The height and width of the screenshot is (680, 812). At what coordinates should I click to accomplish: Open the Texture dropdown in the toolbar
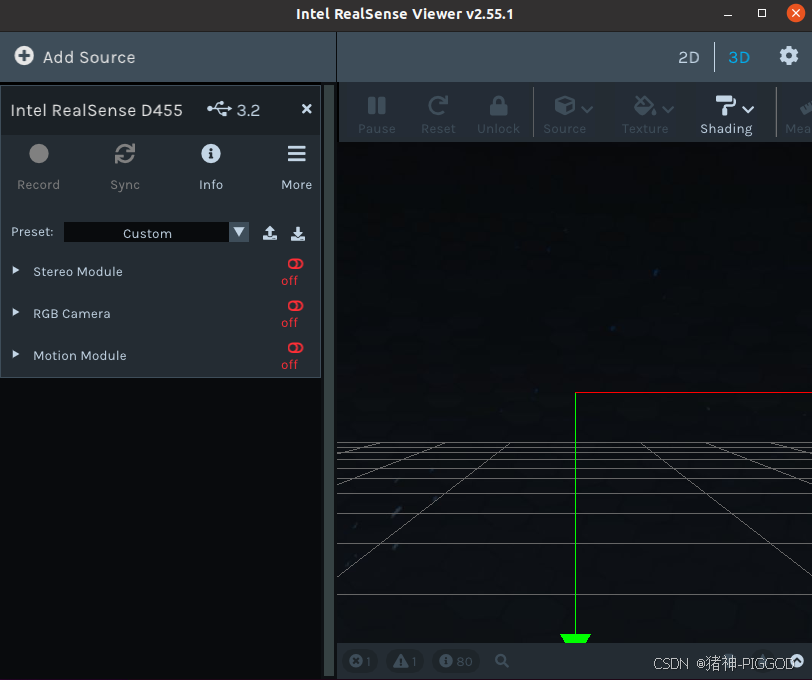pyautogui.click(x=647, y=115)
